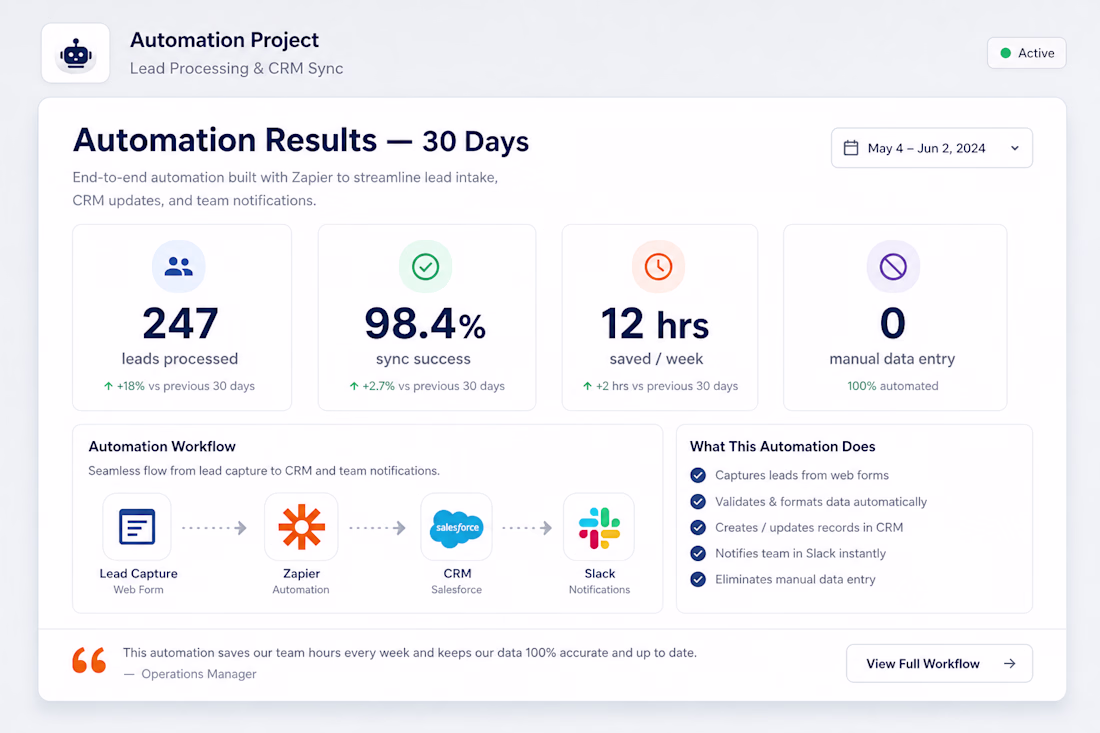Click 'Lead Processing & CRM Sync' subtitle
1100x733 pixels.
(236, 68)
